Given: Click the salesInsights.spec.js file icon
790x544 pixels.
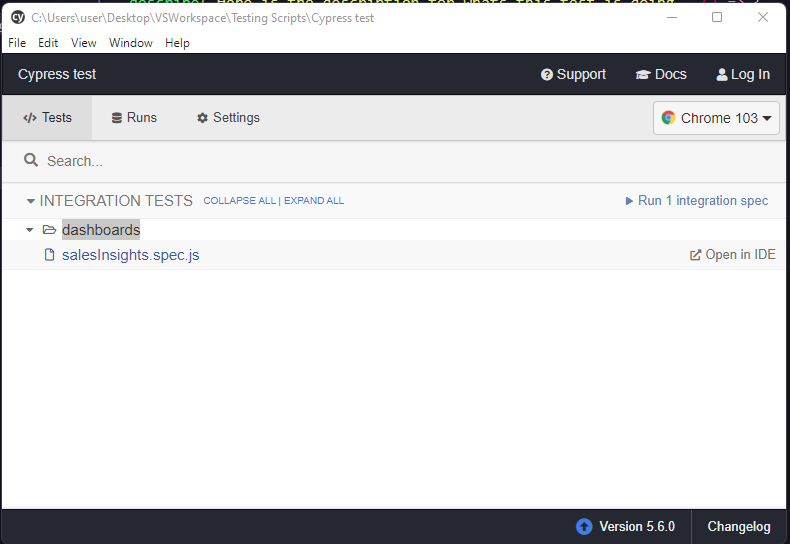Looking at the screenshot, I should tap(49, 255).
